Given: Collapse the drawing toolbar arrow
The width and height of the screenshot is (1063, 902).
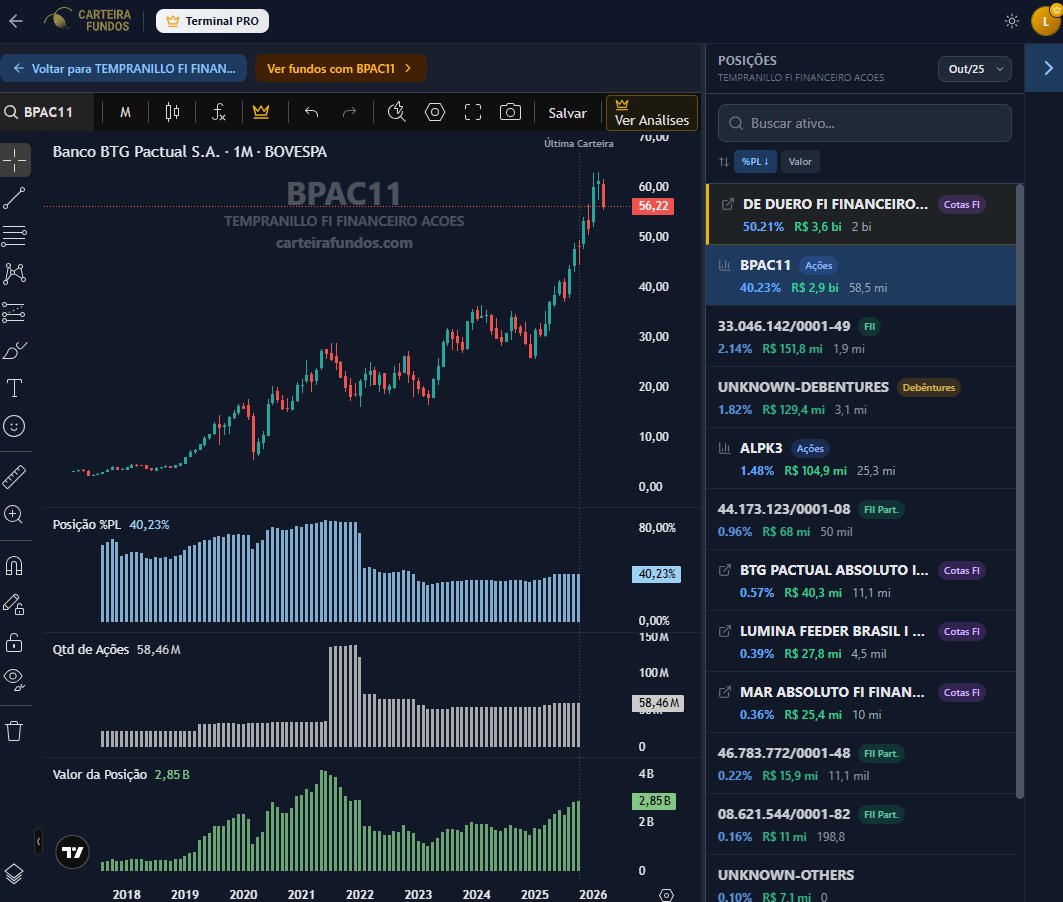Looking at the screenshot, I should tap(39, 842).
